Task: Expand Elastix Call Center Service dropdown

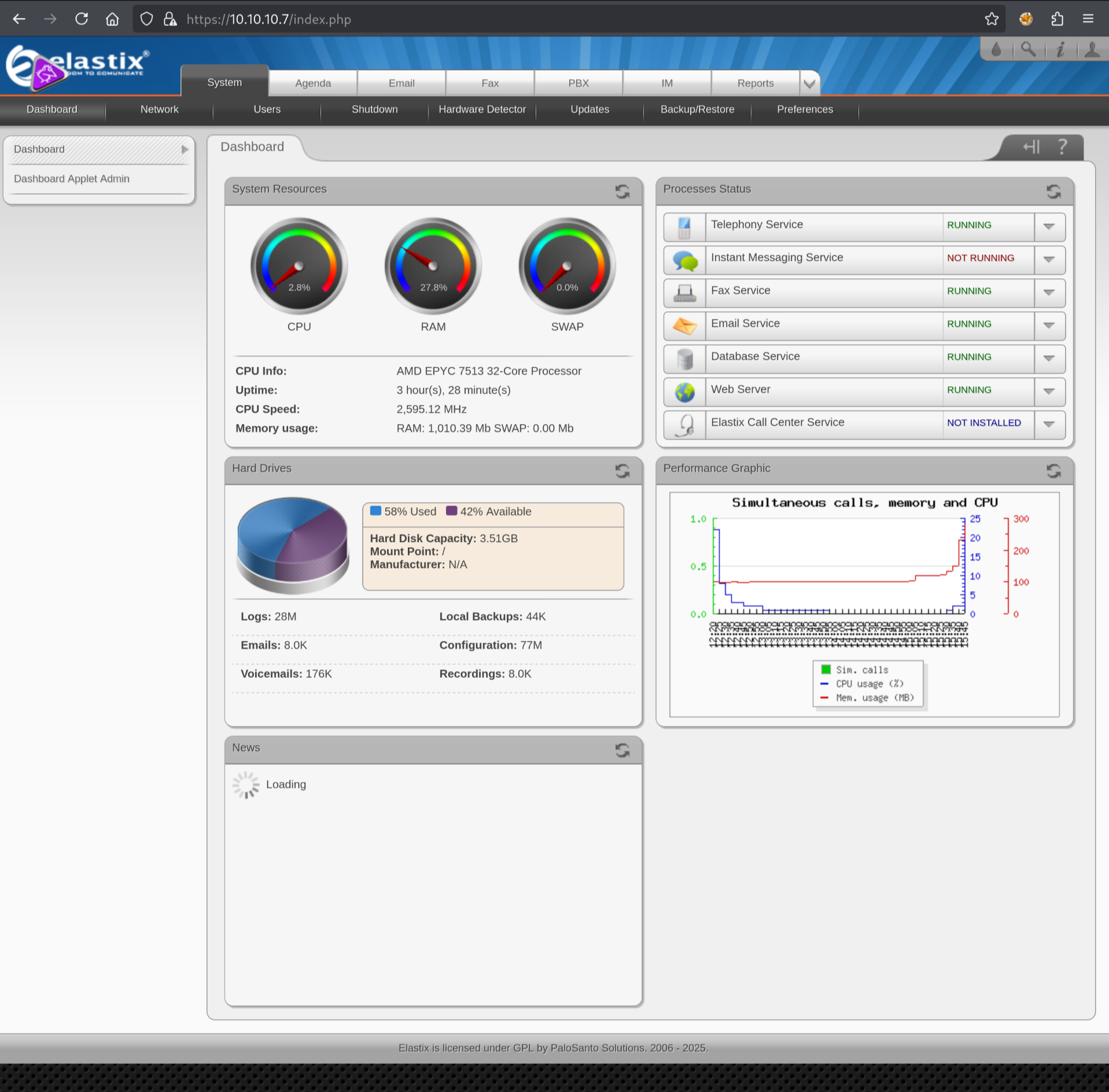Action: (1049, 425)
